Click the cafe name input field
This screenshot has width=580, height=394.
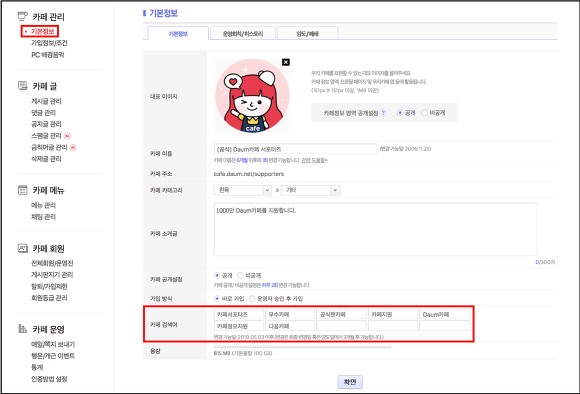pyautogui.click(x=295, y=149)
